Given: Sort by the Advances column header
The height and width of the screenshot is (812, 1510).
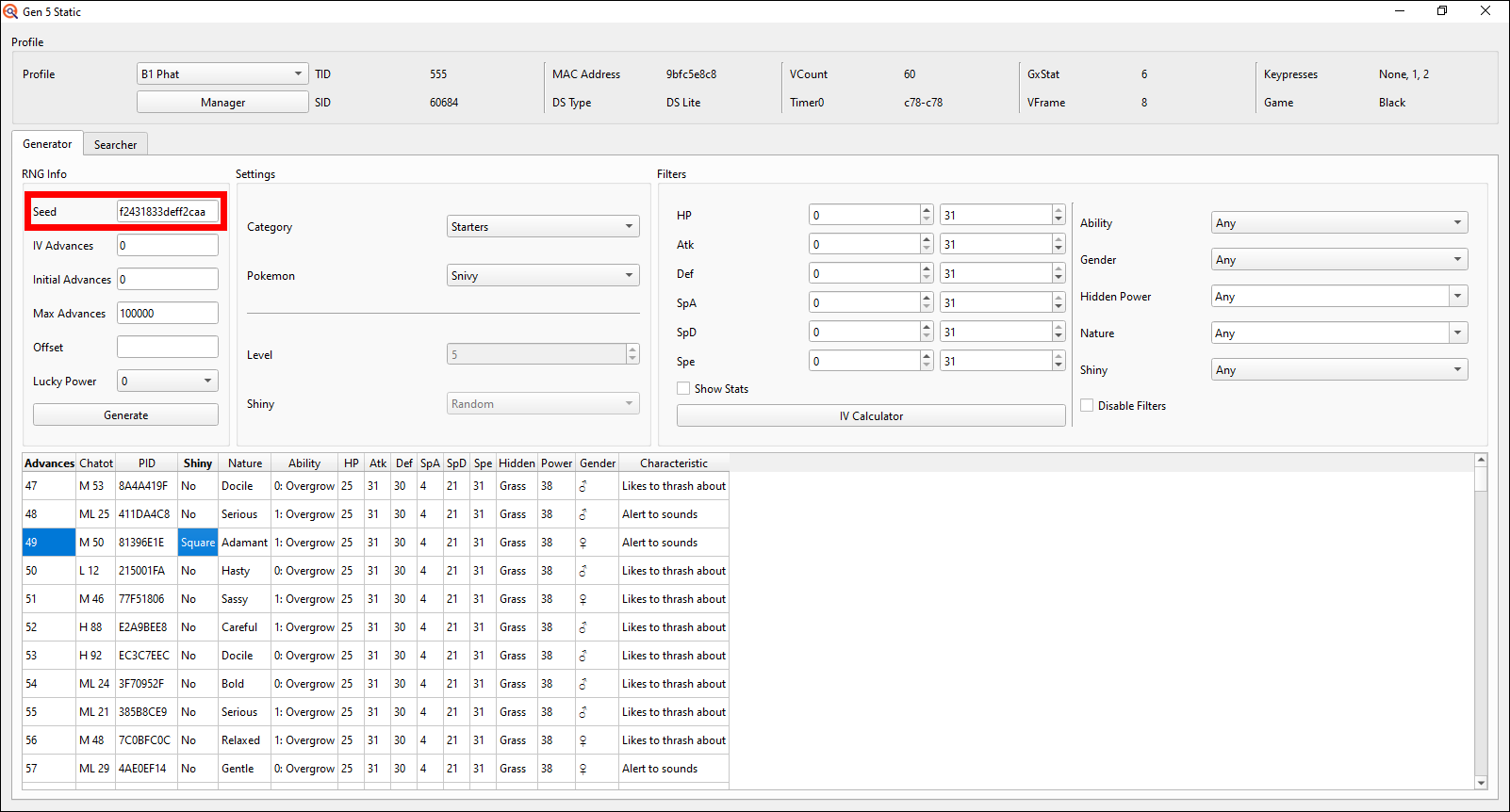Looking at the screenshot, I should pyautogui.click(x=49, y=463).
